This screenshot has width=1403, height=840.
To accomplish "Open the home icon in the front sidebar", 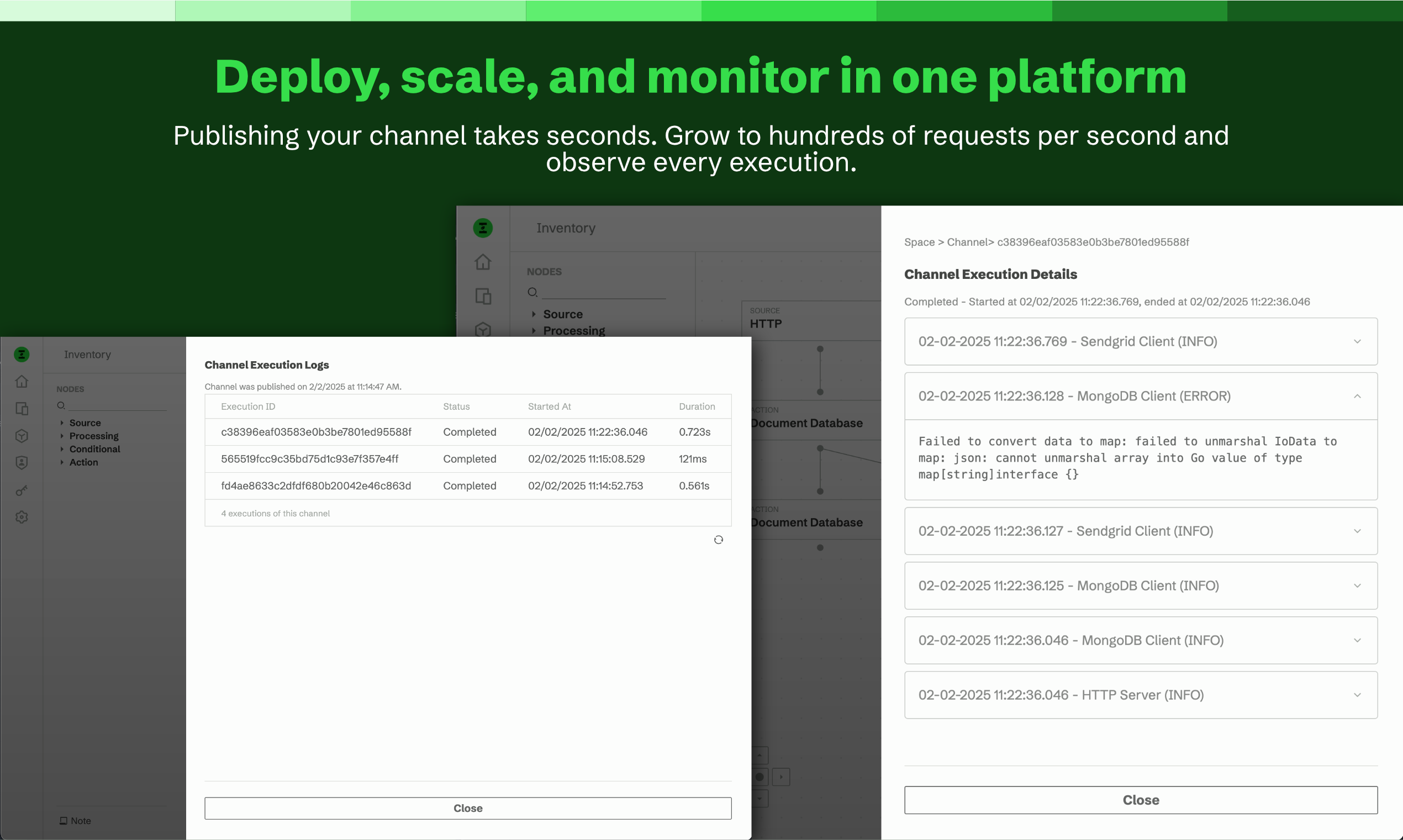I will point(22,382).
